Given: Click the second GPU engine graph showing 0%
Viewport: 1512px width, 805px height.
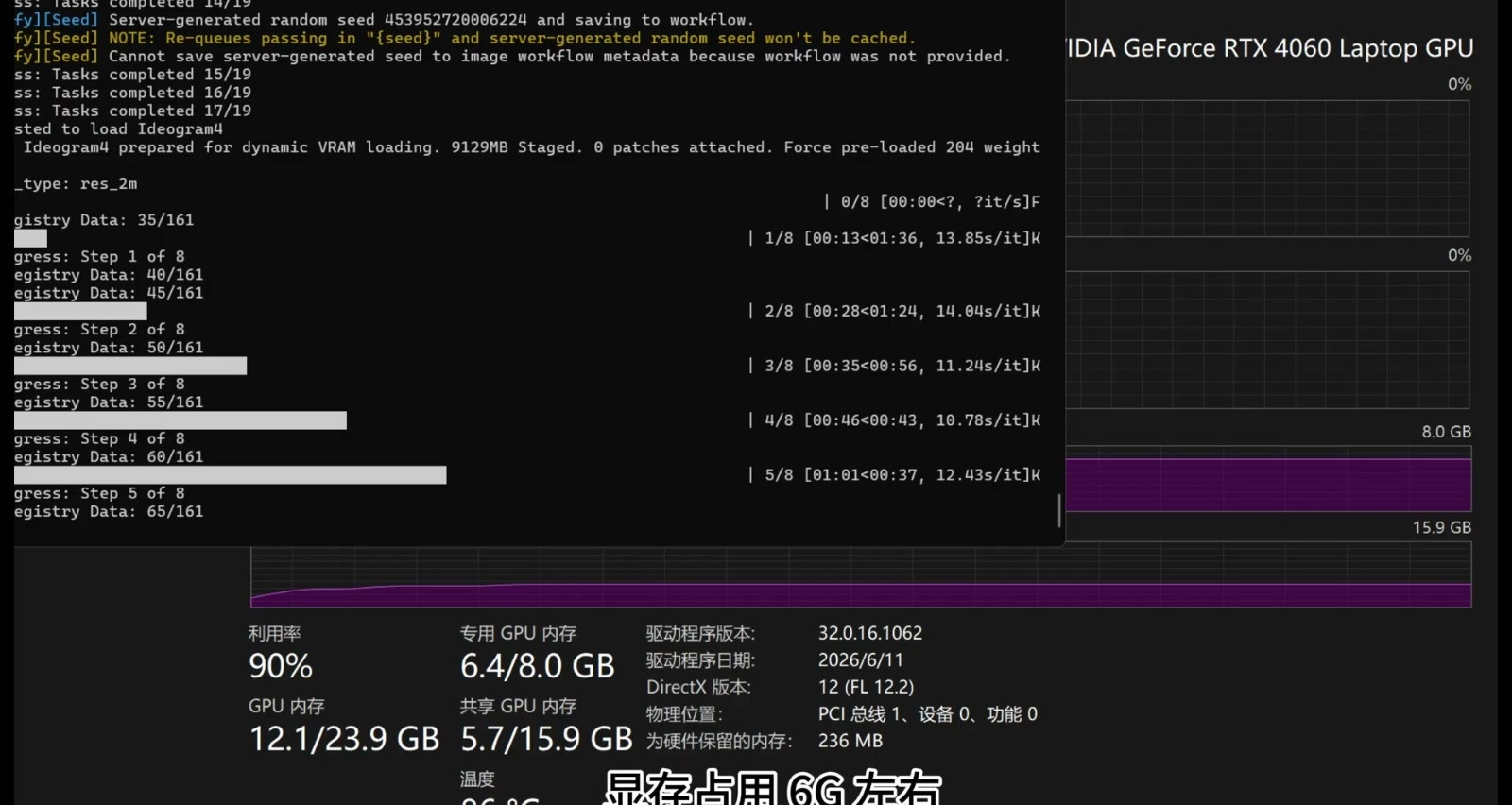Looking at the screenshot, I should pyautogui.click(x=1268, y=340).
